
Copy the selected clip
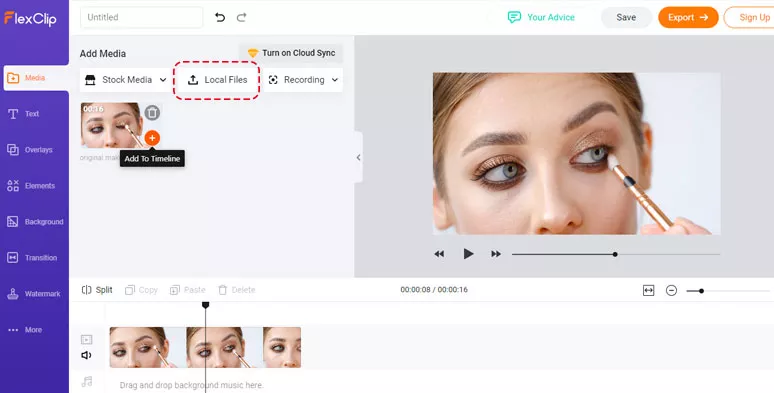pyautogui.click(x=141, y=290)
